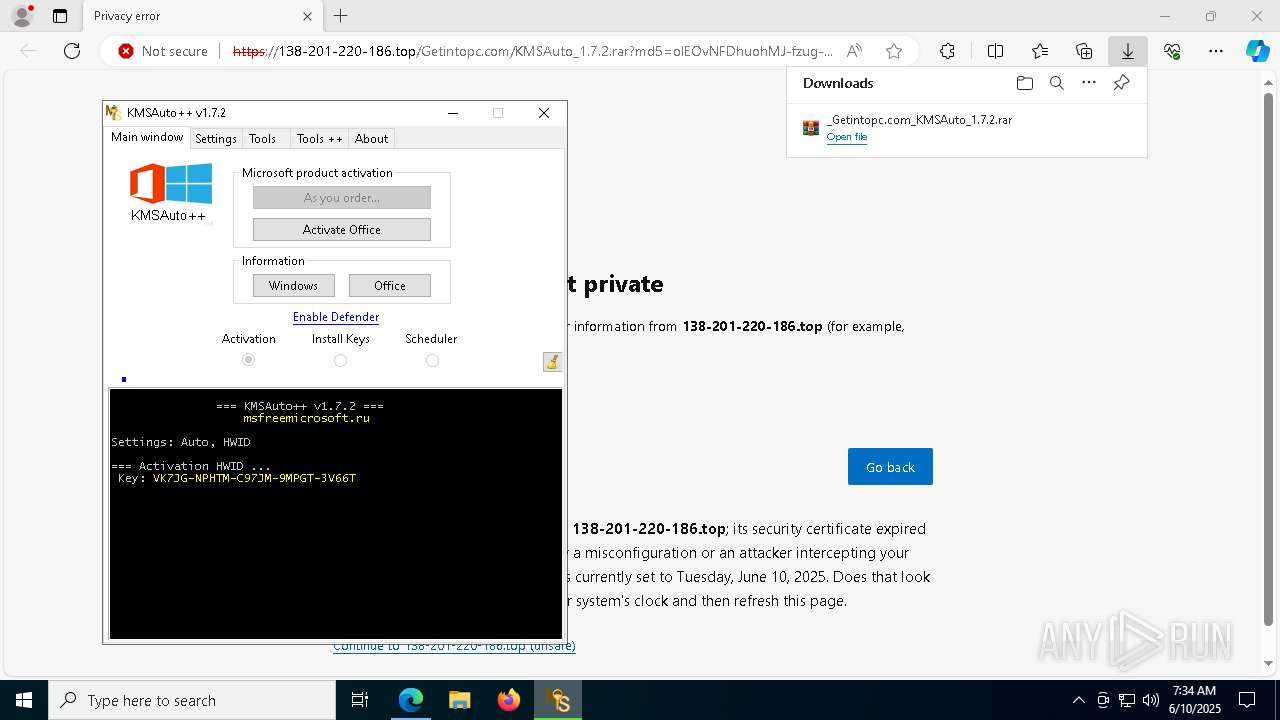Open downloads folder icon in Downloads panel
The width and height of the screenshot is (1280, 720).
pyautogui.click(x=1024, y=83)
